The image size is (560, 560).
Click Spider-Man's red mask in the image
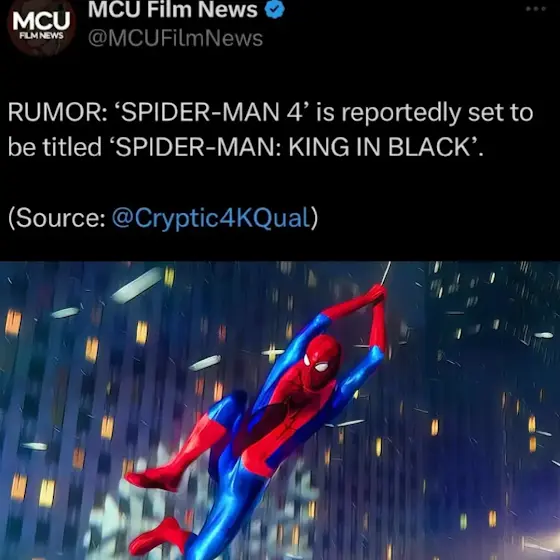point(321,361)
